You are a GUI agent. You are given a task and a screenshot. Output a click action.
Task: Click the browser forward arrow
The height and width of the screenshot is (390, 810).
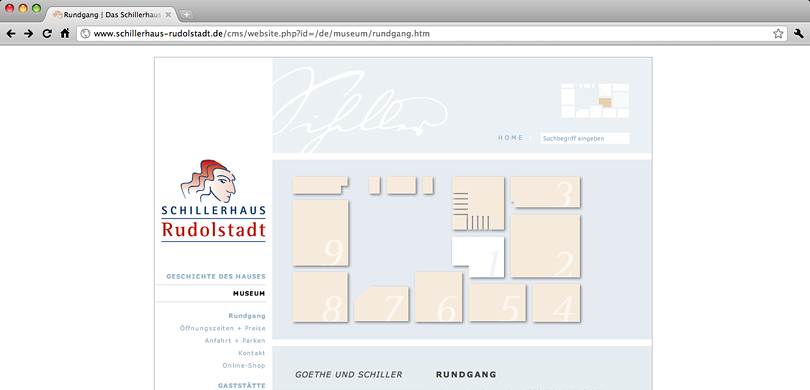point(28,34)
